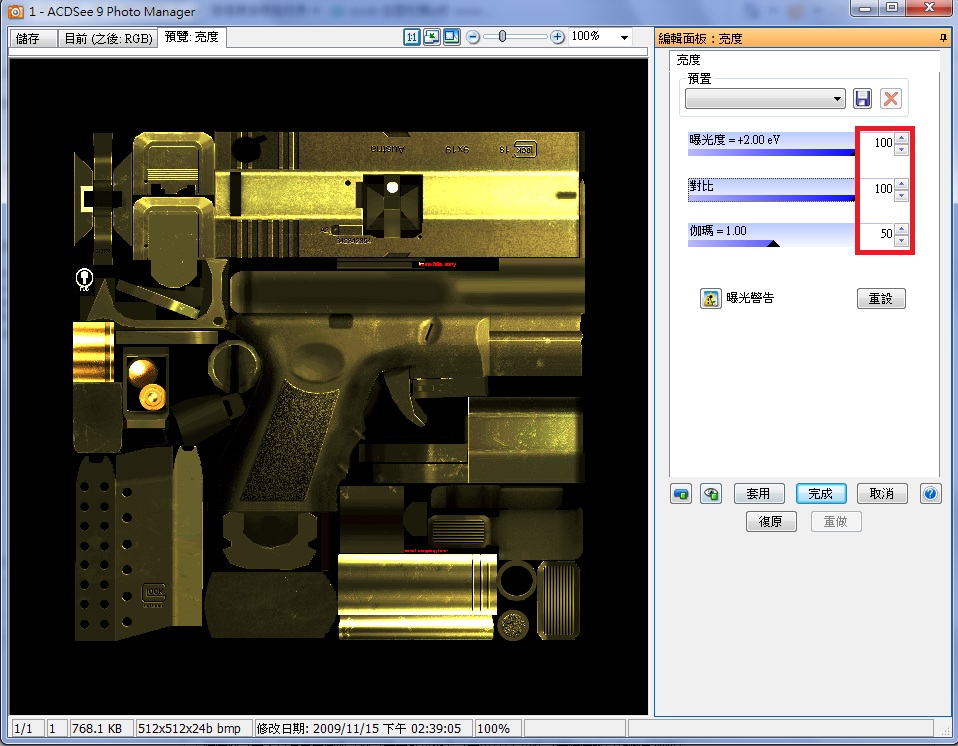
Task: Click the ACDSee application icon in title bar
Action: coord(15,11)
